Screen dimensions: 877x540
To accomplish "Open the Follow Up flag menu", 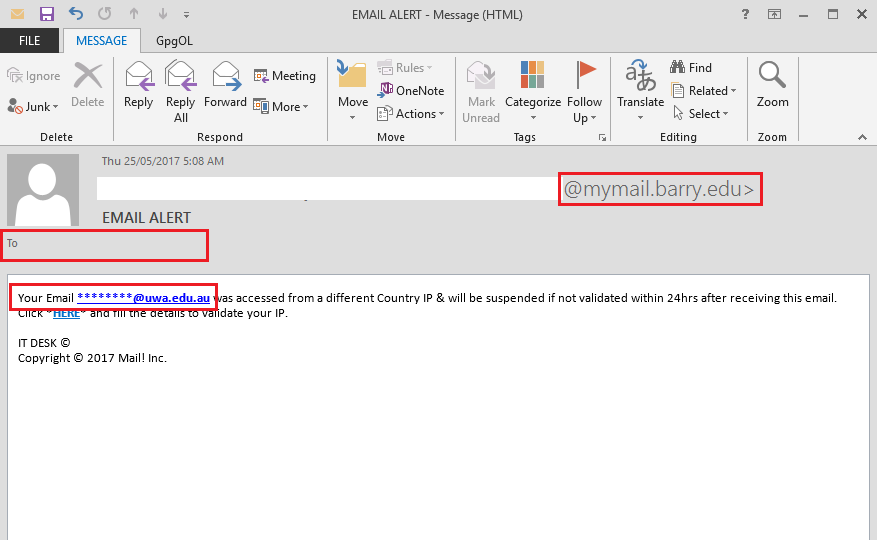I will (x=584, y=90).
